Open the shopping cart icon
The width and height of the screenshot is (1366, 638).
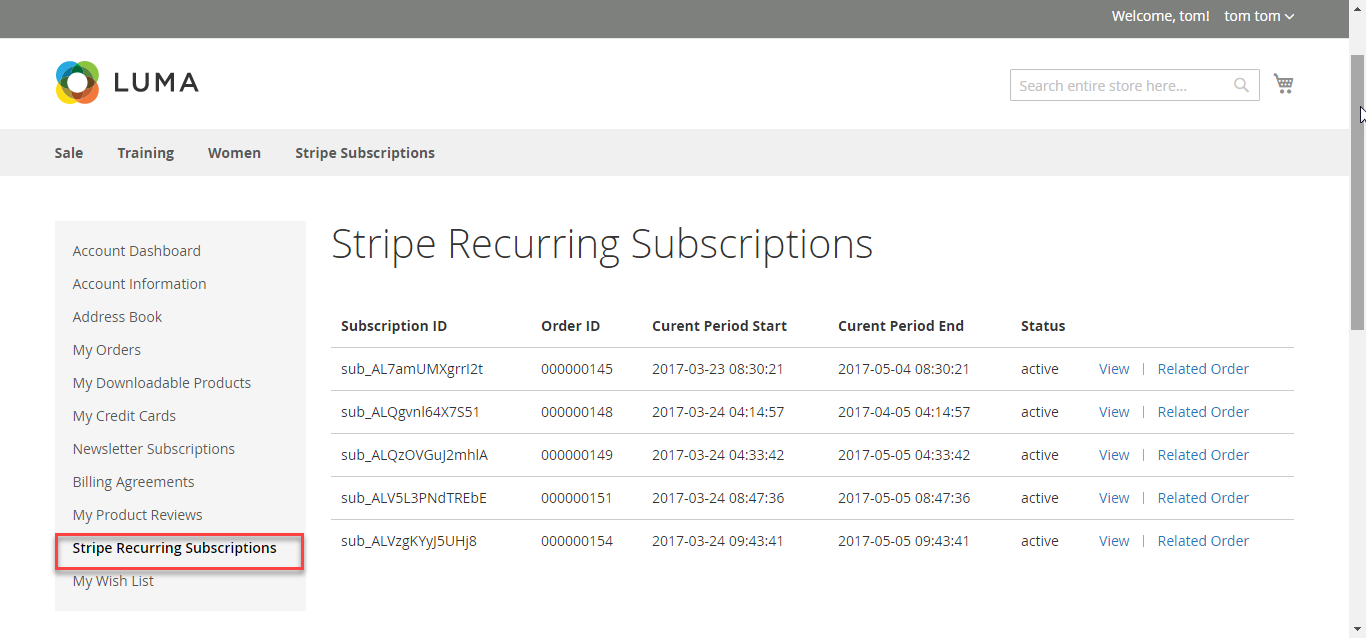pos(1283,84)
